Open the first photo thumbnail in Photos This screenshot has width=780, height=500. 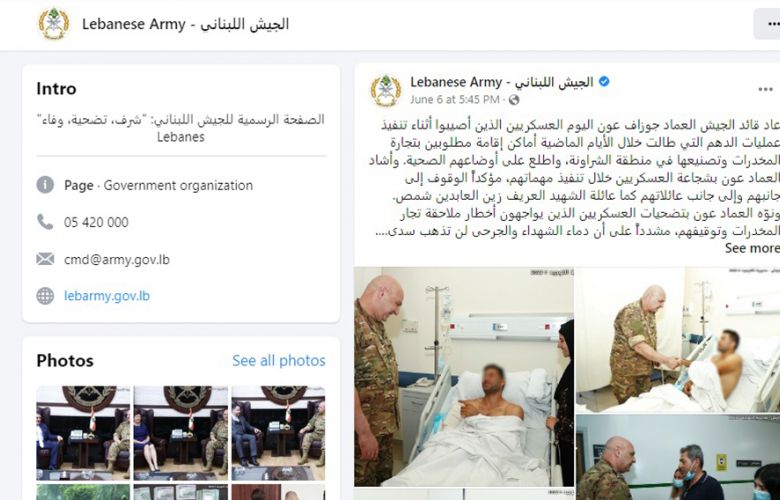[x=83, y=433]
